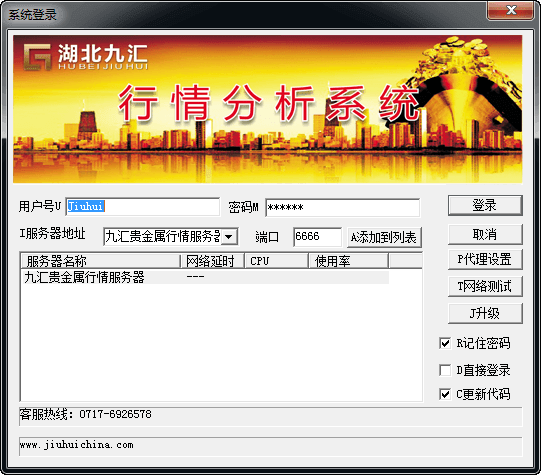Click the 登录 login button
The height and width of the screenshot is (475, 541).
pyautogui.click(x=485, y=206)
